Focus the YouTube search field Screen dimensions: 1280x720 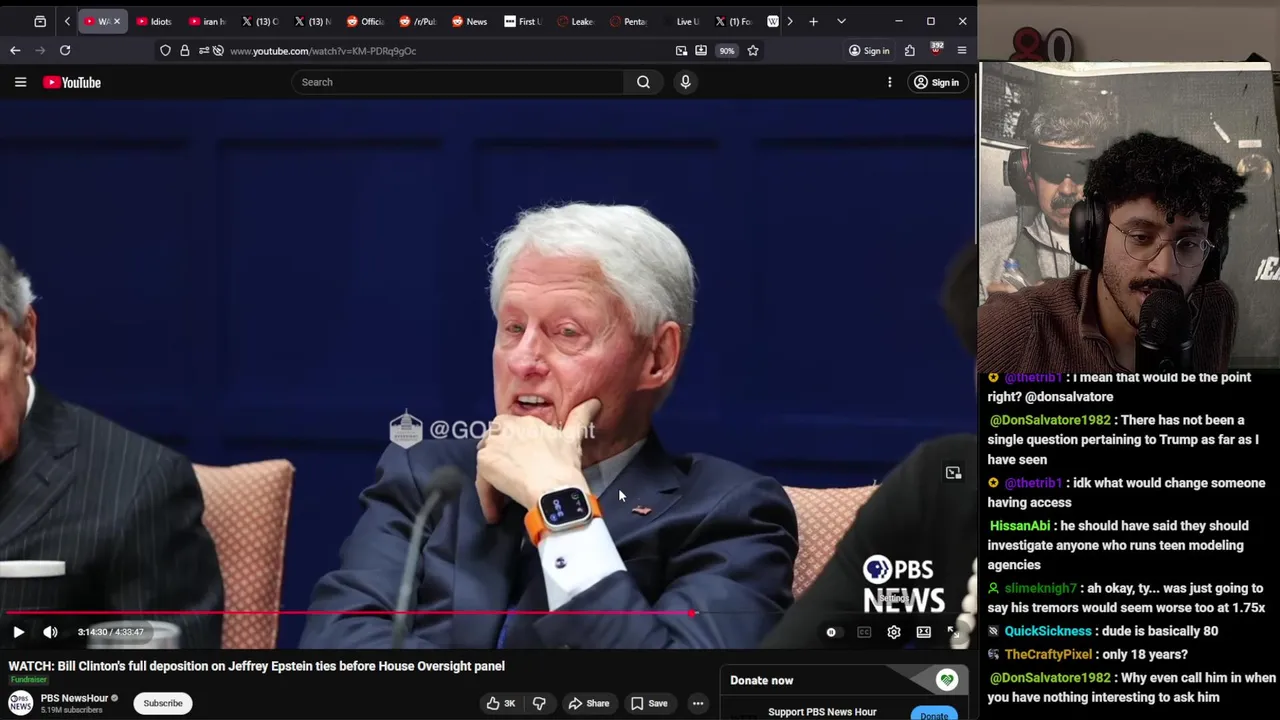[x=460, y=82]
